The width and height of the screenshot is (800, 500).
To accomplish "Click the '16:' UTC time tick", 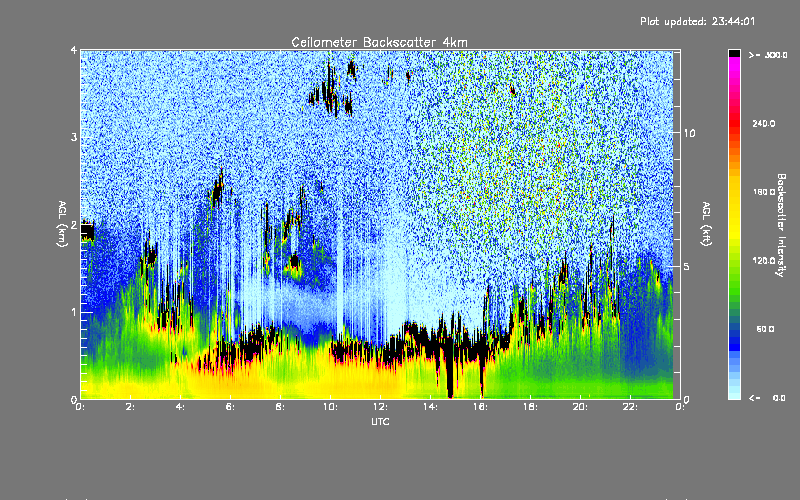I will [x=480, y=407].
